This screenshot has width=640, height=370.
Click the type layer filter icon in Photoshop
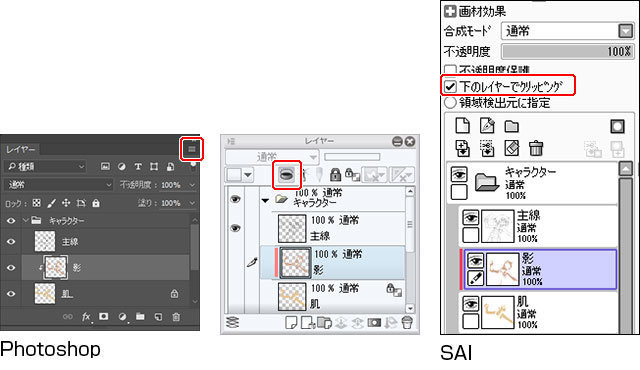(138, 166)
